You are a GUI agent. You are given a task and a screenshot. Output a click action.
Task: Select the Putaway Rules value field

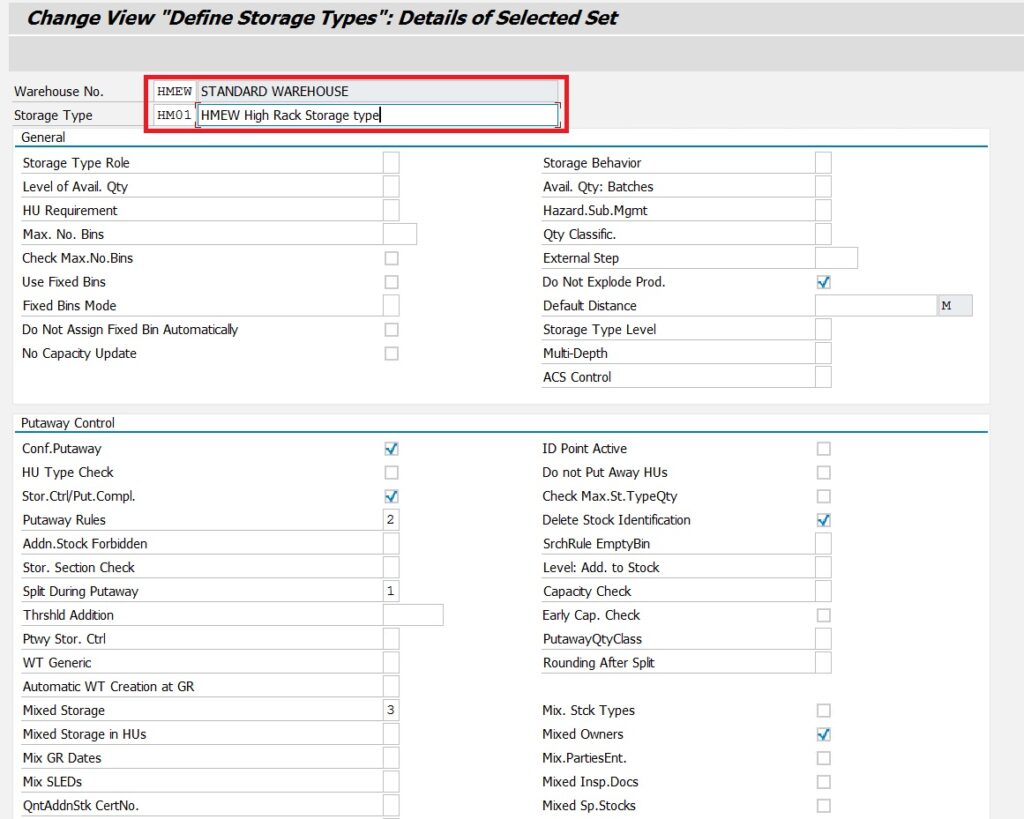[x=391, y=520]
